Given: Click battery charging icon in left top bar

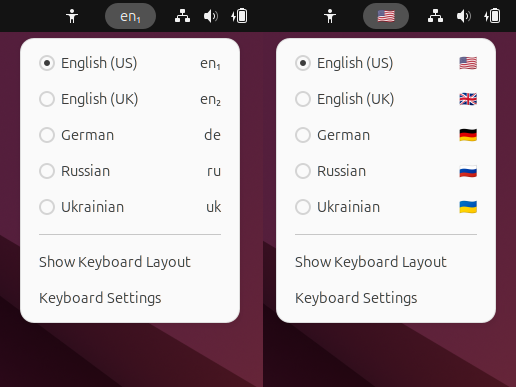Looking at the screenshot, I should (239, 16).
